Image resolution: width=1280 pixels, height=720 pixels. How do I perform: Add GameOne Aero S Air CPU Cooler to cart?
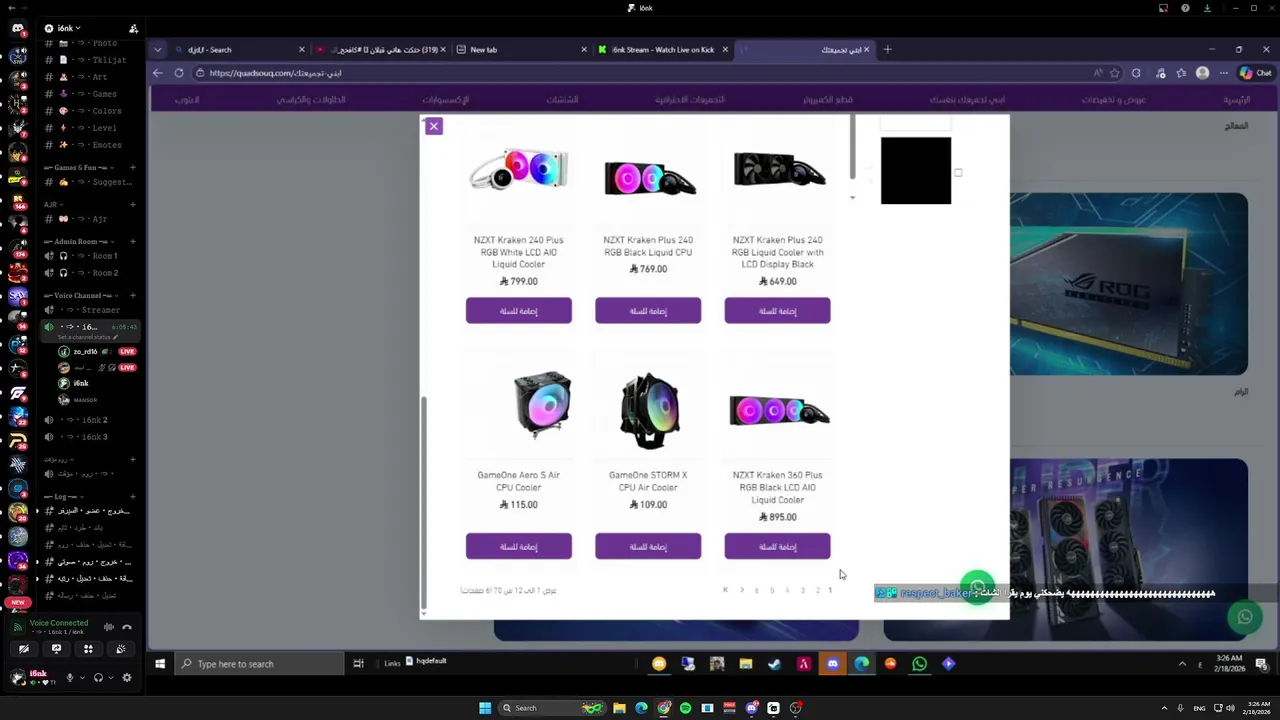518,546
